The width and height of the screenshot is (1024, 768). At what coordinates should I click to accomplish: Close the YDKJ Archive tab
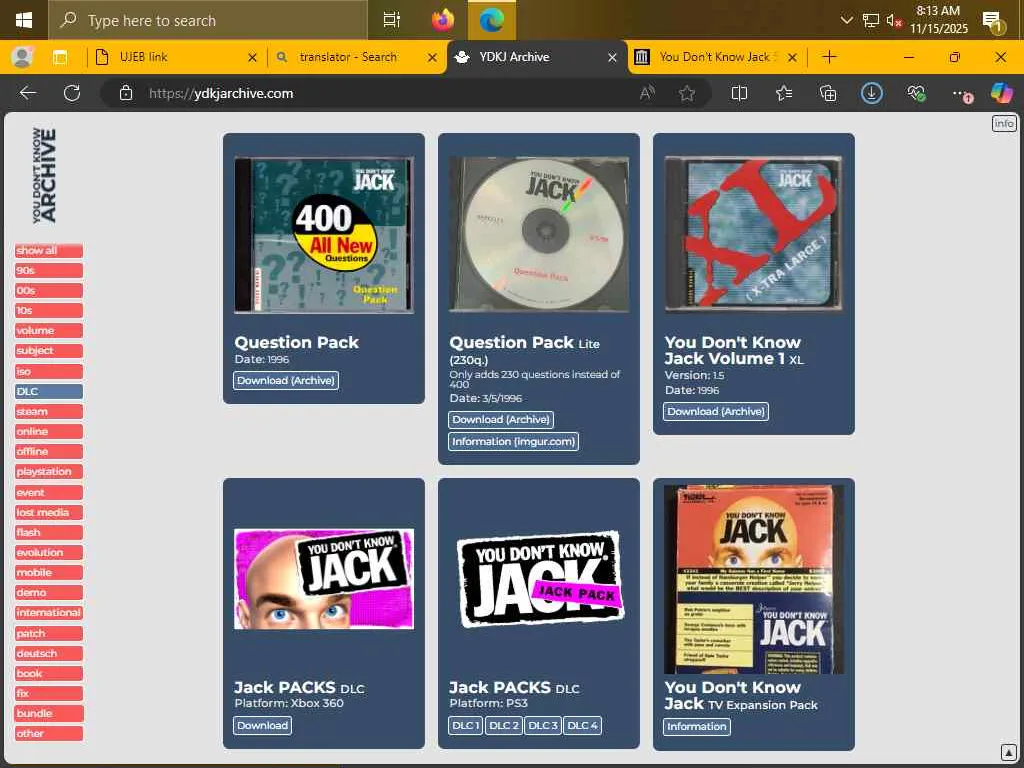[612, 57]
